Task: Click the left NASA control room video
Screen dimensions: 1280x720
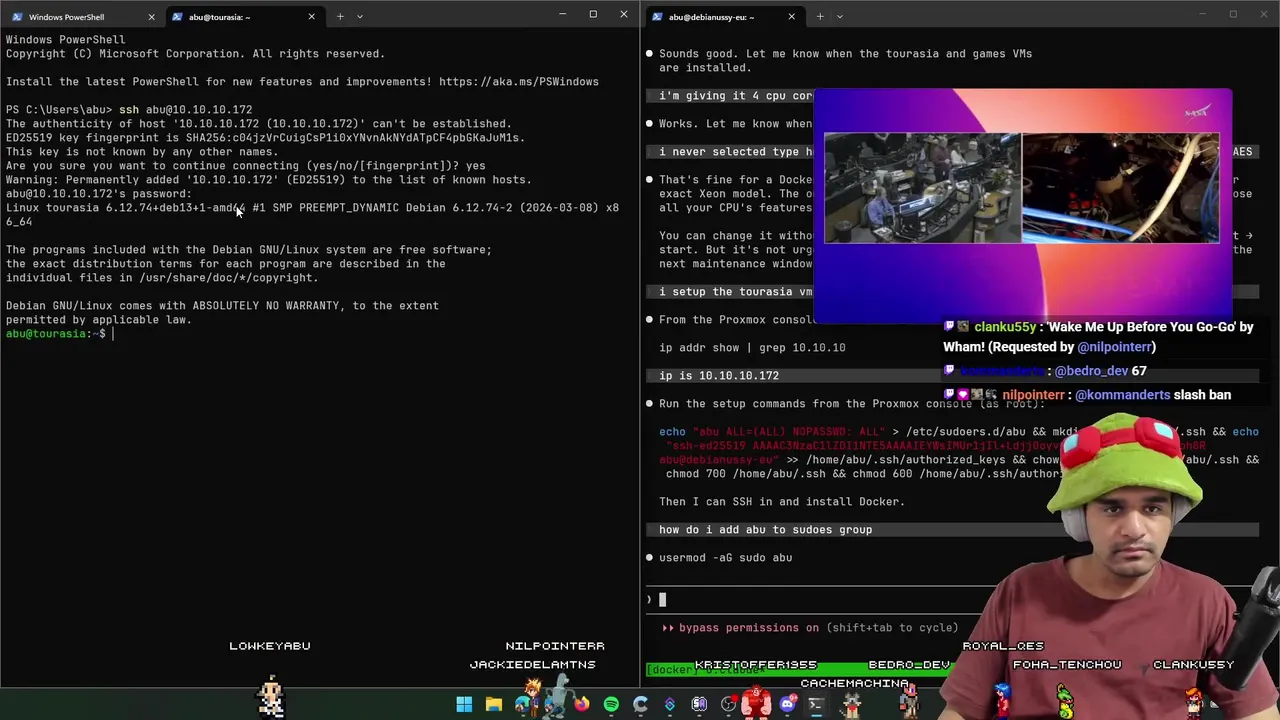Action: coord(922,188)
